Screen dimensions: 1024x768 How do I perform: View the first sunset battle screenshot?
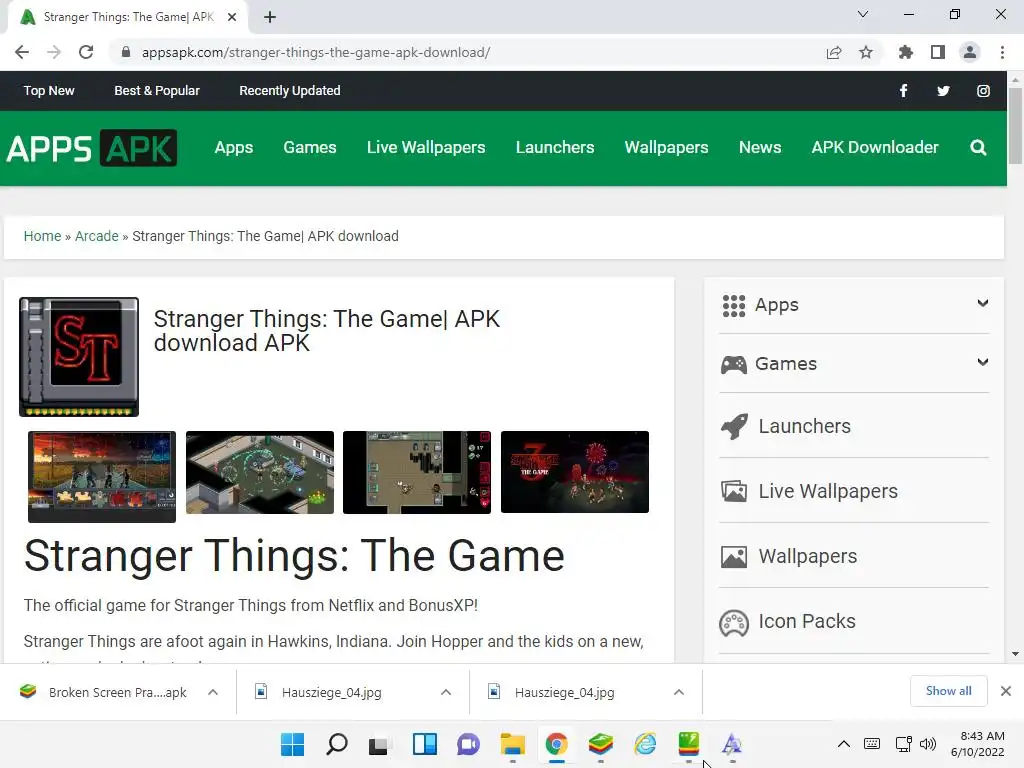pyautogui.click(x=102, y=476)
